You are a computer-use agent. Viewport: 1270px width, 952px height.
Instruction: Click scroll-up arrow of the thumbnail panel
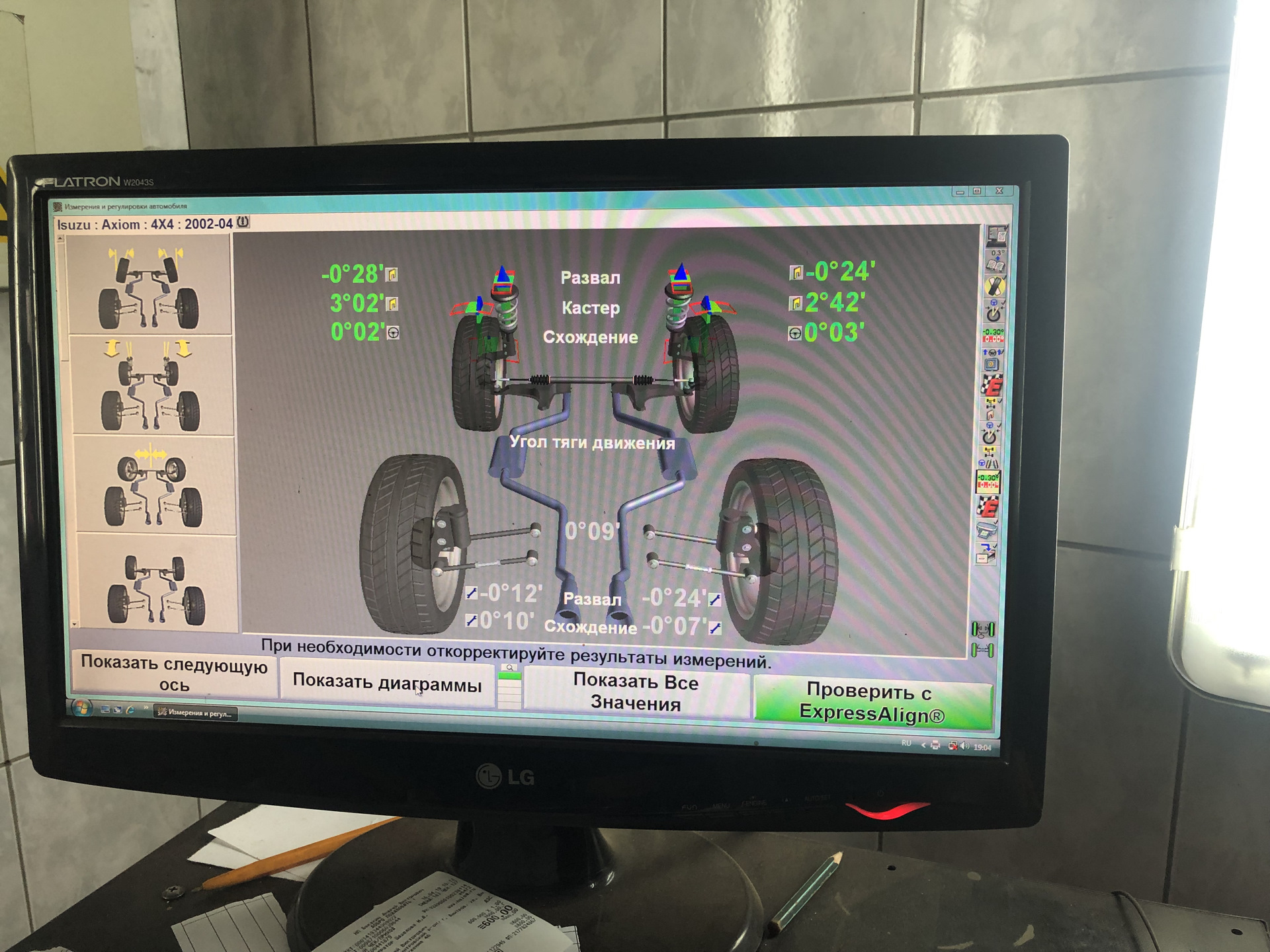(61, 239)
